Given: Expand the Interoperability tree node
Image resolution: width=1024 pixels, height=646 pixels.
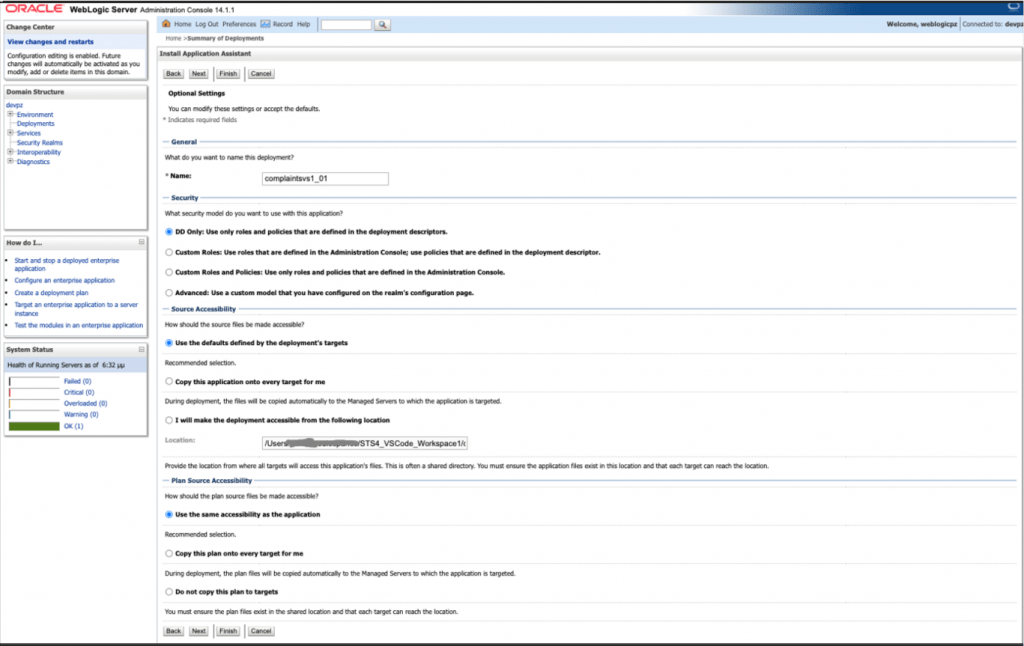Looking at the screenshot, I should (10, 152).
